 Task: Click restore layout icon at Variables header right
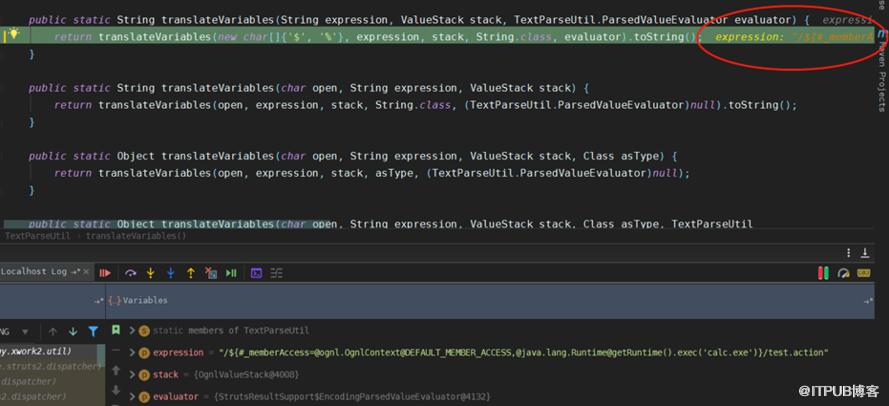click(868, 301)
